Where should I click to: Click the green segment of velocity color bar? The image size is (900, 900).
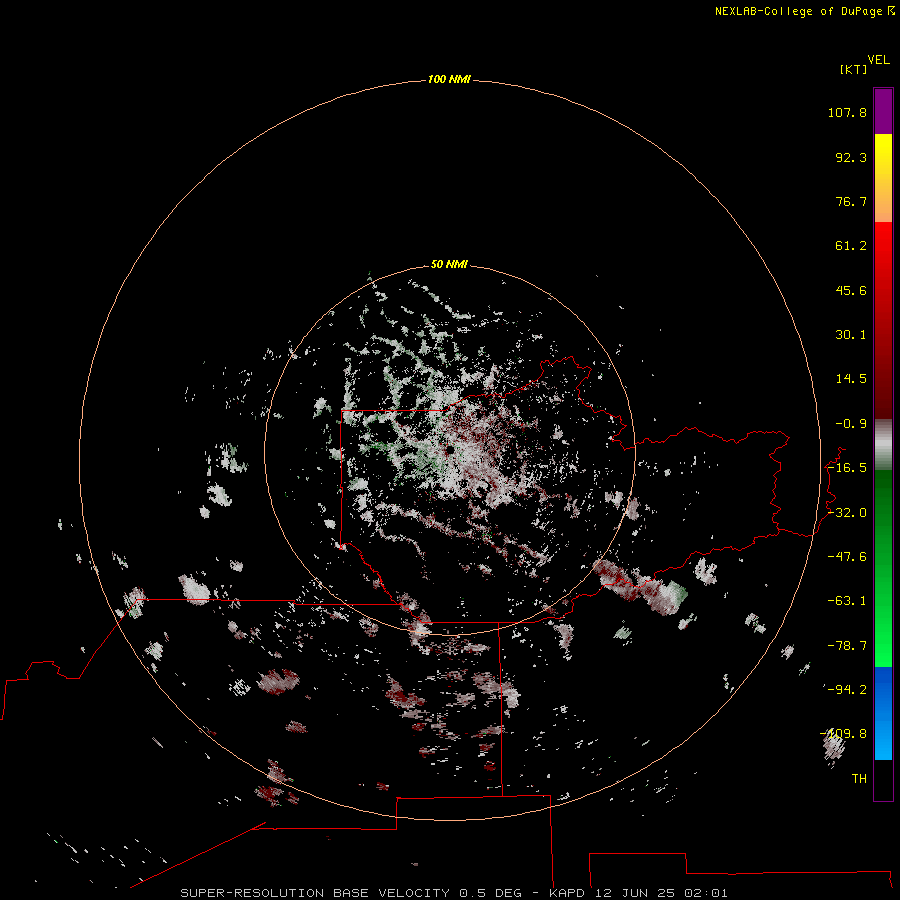[x=883, y=568]
